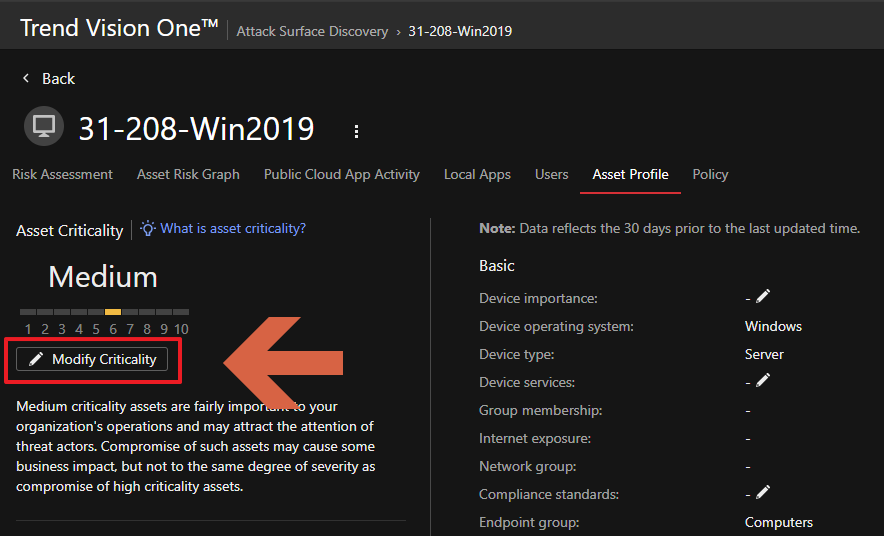Switch to the Policy tab
Screen dimensions: 884x536
pos(710,174)
